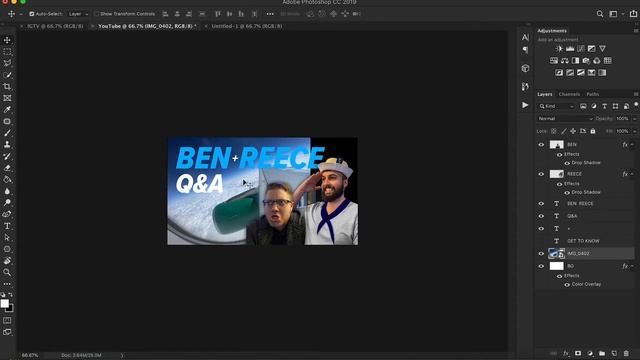The width and height of the screenshot is (640, 360).
Task: Switch to the ICTV document tab
Action: (55, 26)
